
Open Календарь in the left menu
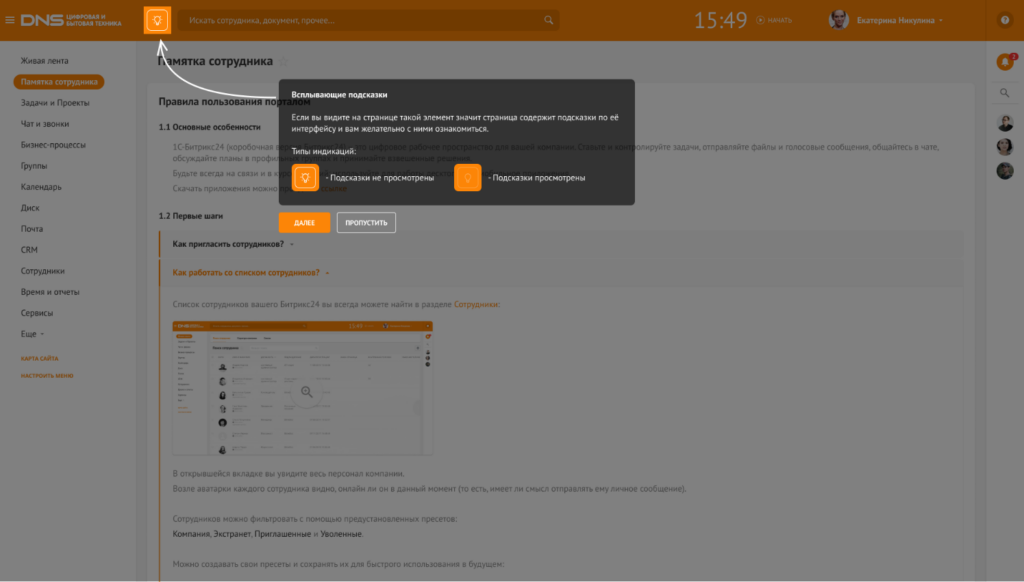41,187
